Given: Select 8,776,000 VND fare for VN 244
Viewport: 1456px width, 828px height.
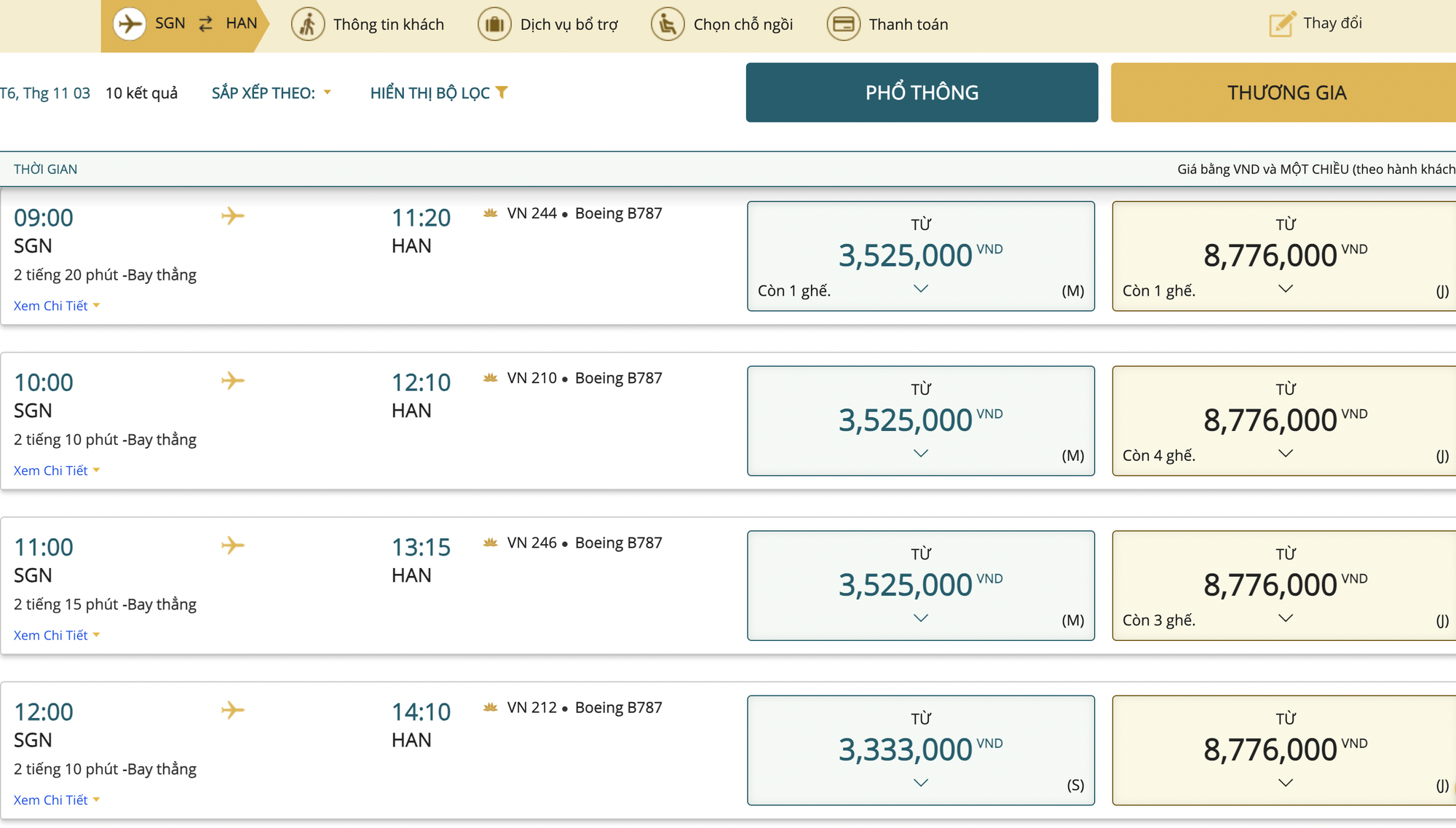Looking at the screenshot, I should pyautogui.click(x=1284, y=256).
